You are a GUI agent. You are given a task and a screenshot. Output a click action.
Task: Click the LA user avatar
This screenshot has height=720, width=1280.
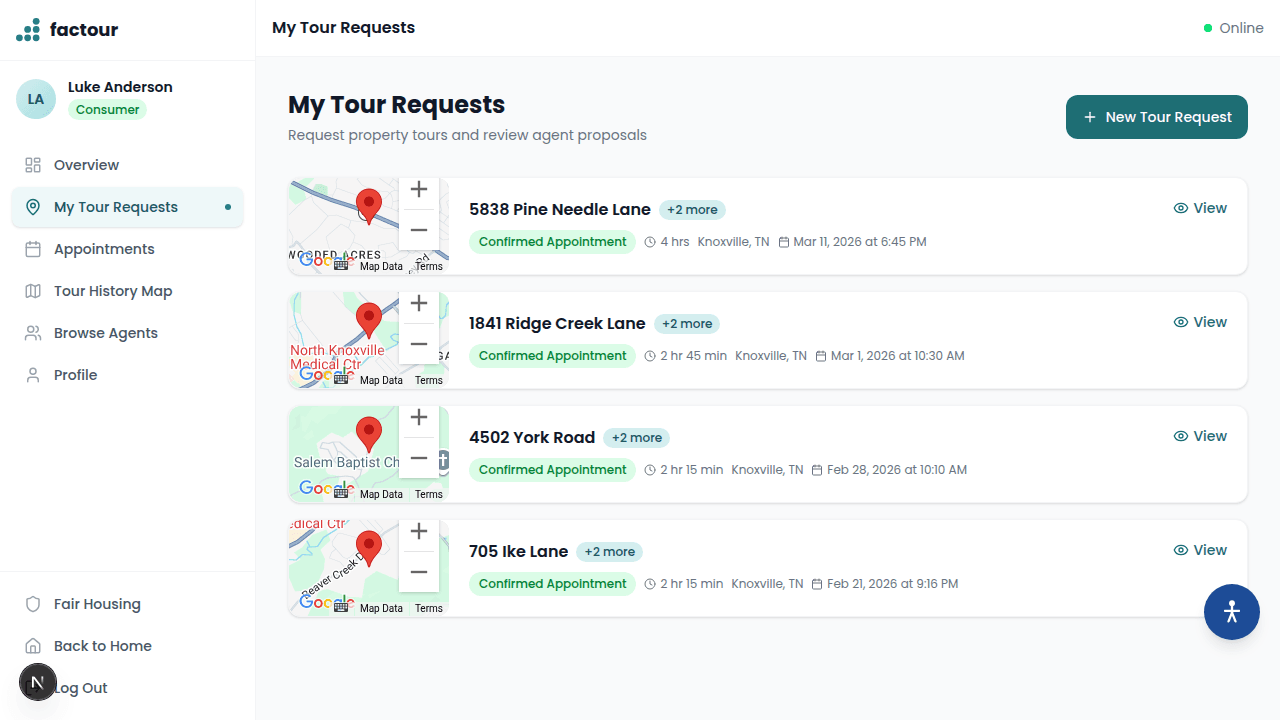[36, 99]
